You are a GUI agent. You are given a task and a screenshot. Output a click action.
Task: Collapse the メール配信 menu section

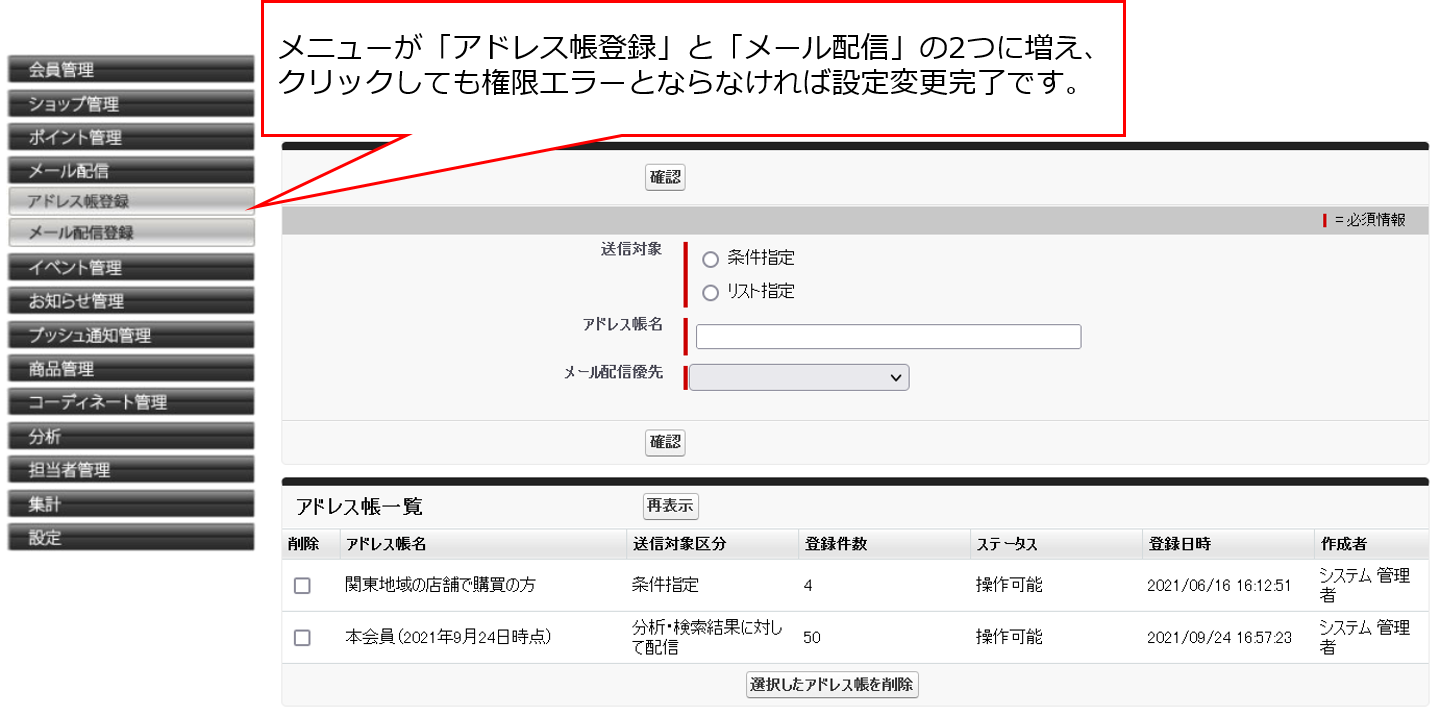[130, 171]
